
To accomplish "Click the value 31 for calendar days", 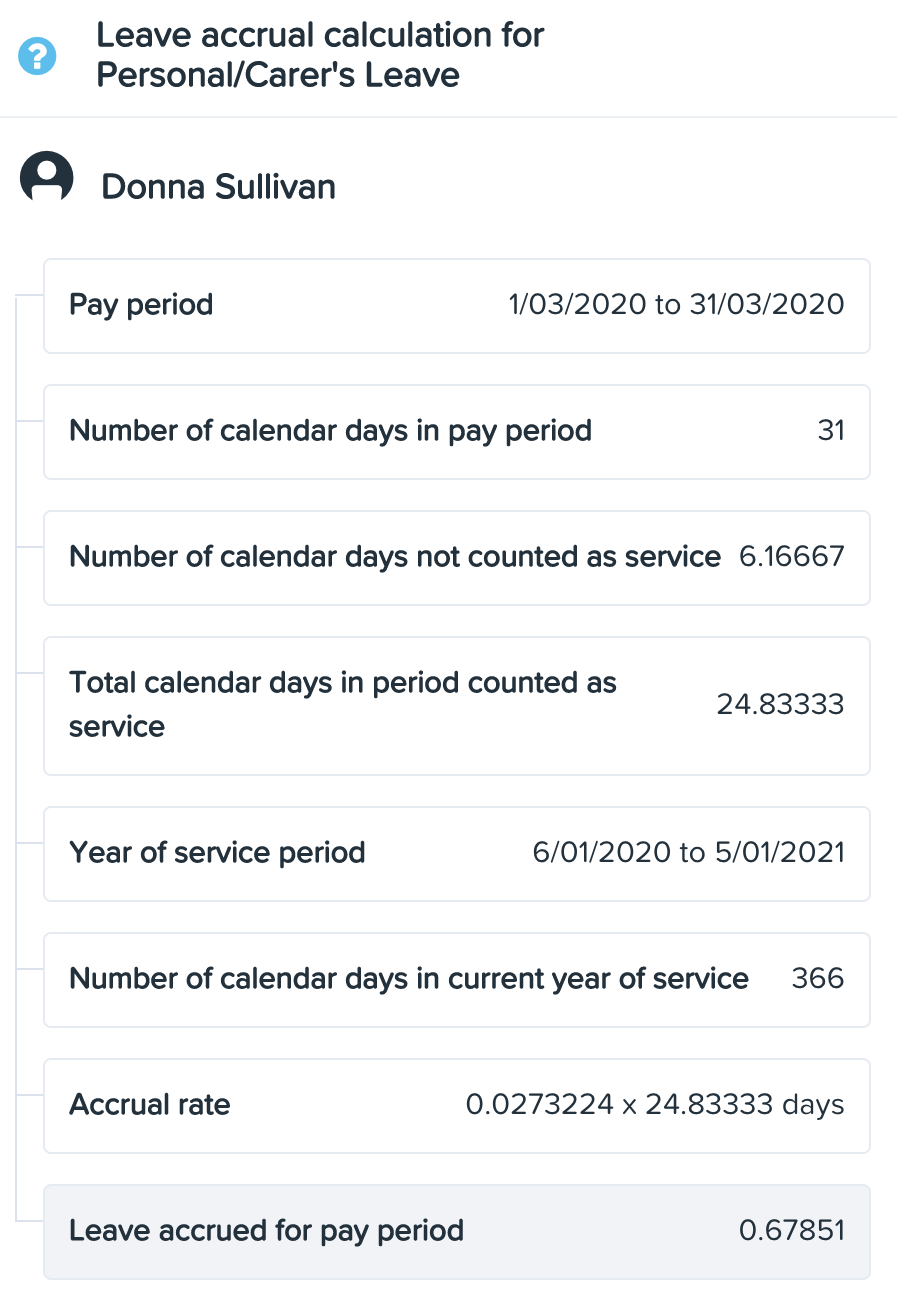I will tap(831, 431).
